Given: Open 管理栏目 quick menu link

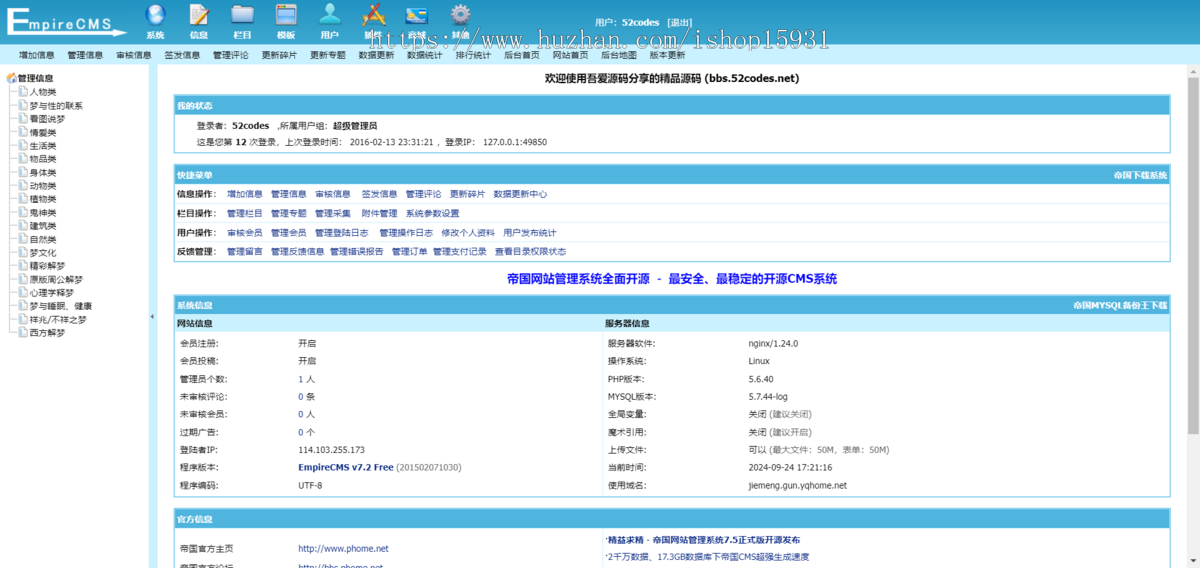Looking at the screenshot, I should [x=245, y=213].
